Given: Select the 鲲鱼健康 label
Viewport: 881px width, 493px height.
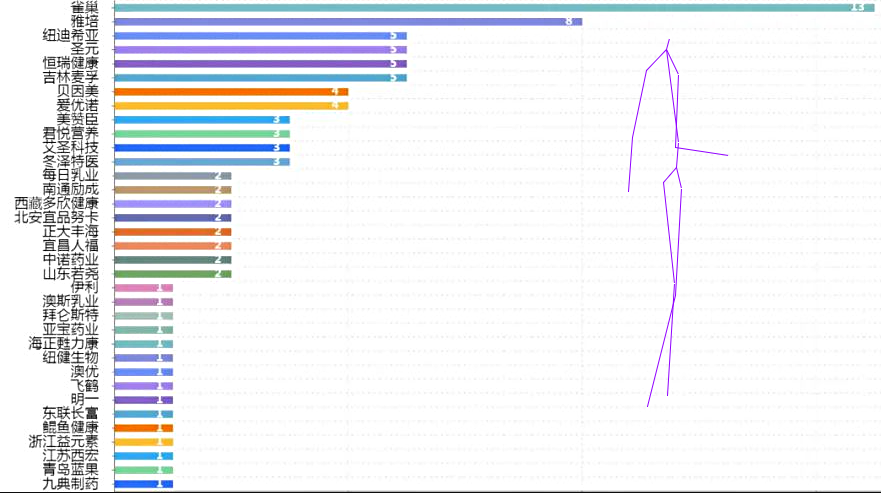Looking at the screenshot, I should point(71,428).
